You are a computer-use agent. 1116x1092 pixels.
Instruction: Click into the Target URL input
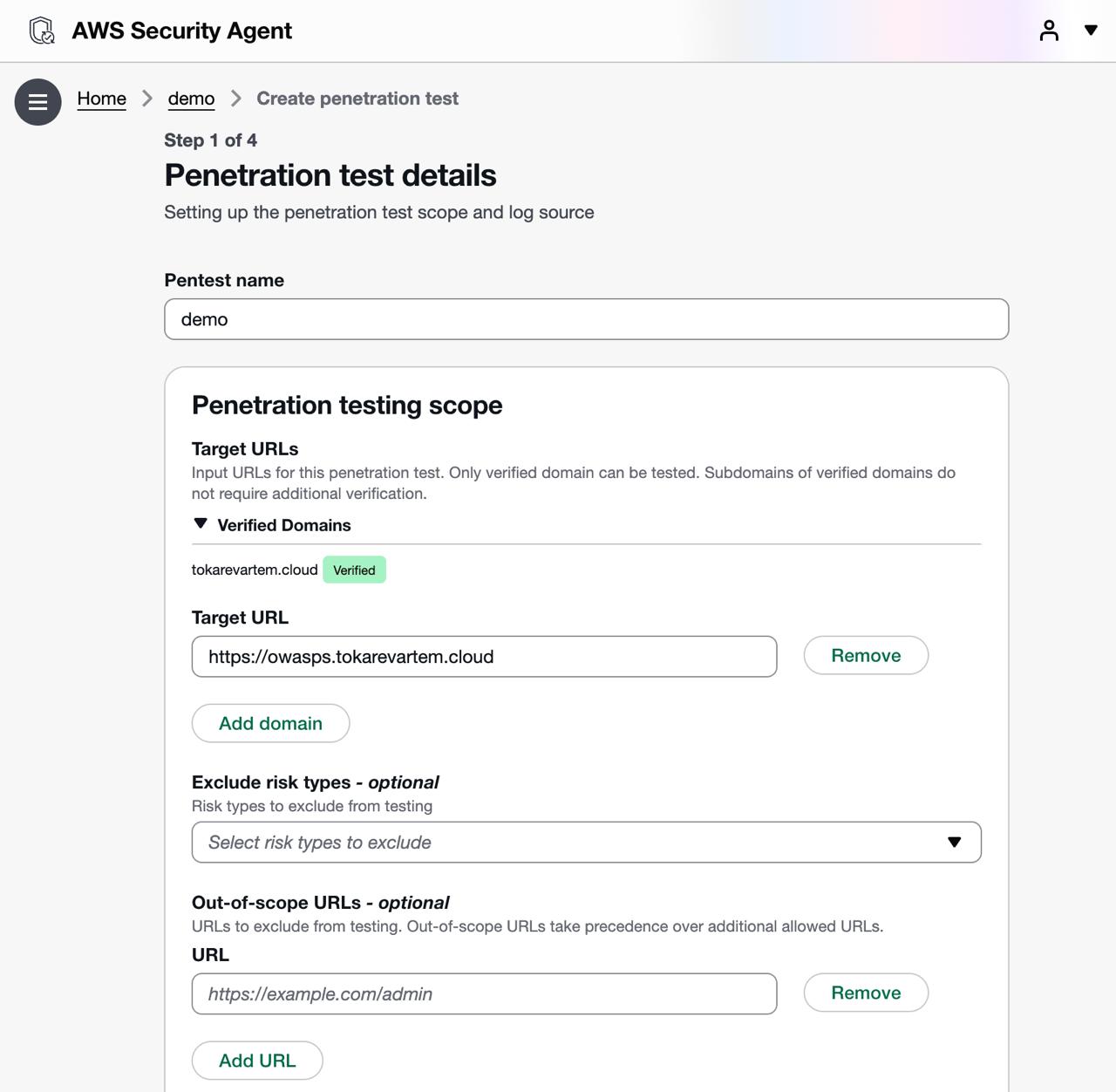[x=484, y=657]
